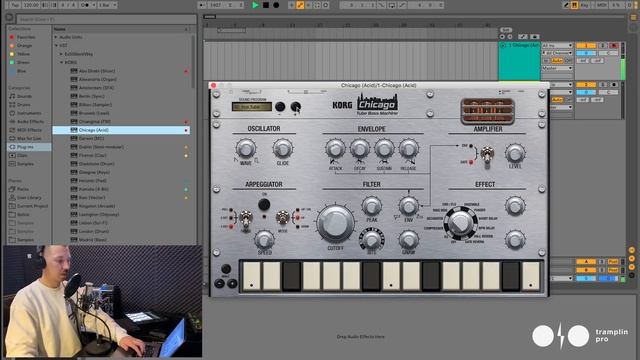Arm the Arrangement Record button
640x360 pixels.
tap(276, 5)
